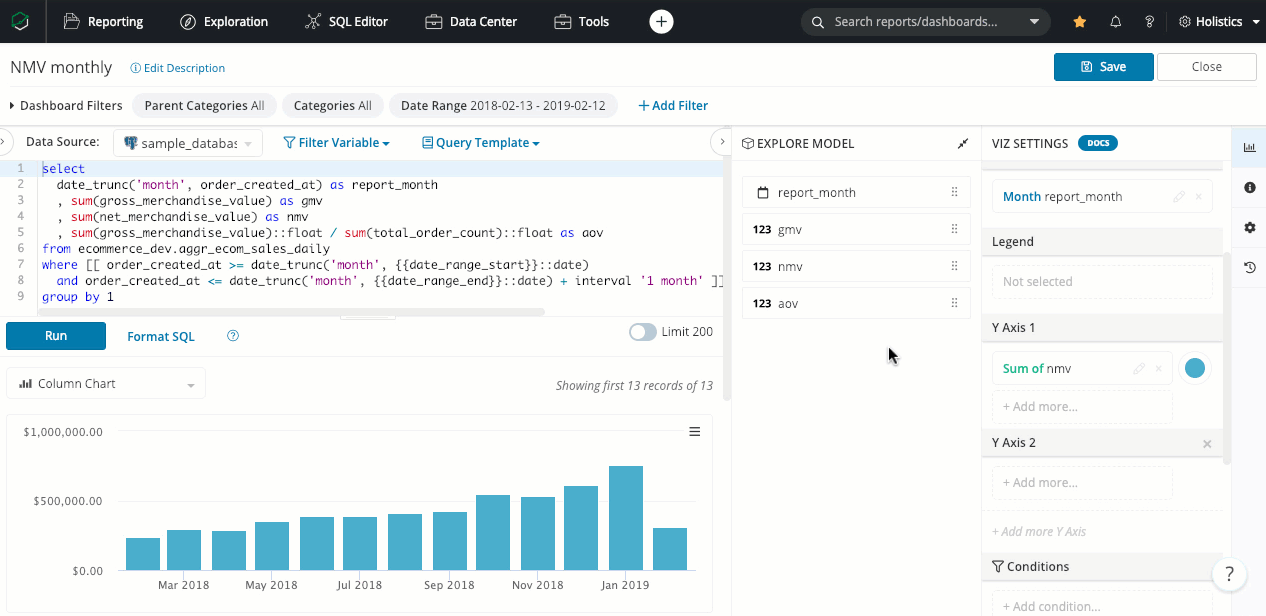Click the Close button

[x=1207, y=67]
